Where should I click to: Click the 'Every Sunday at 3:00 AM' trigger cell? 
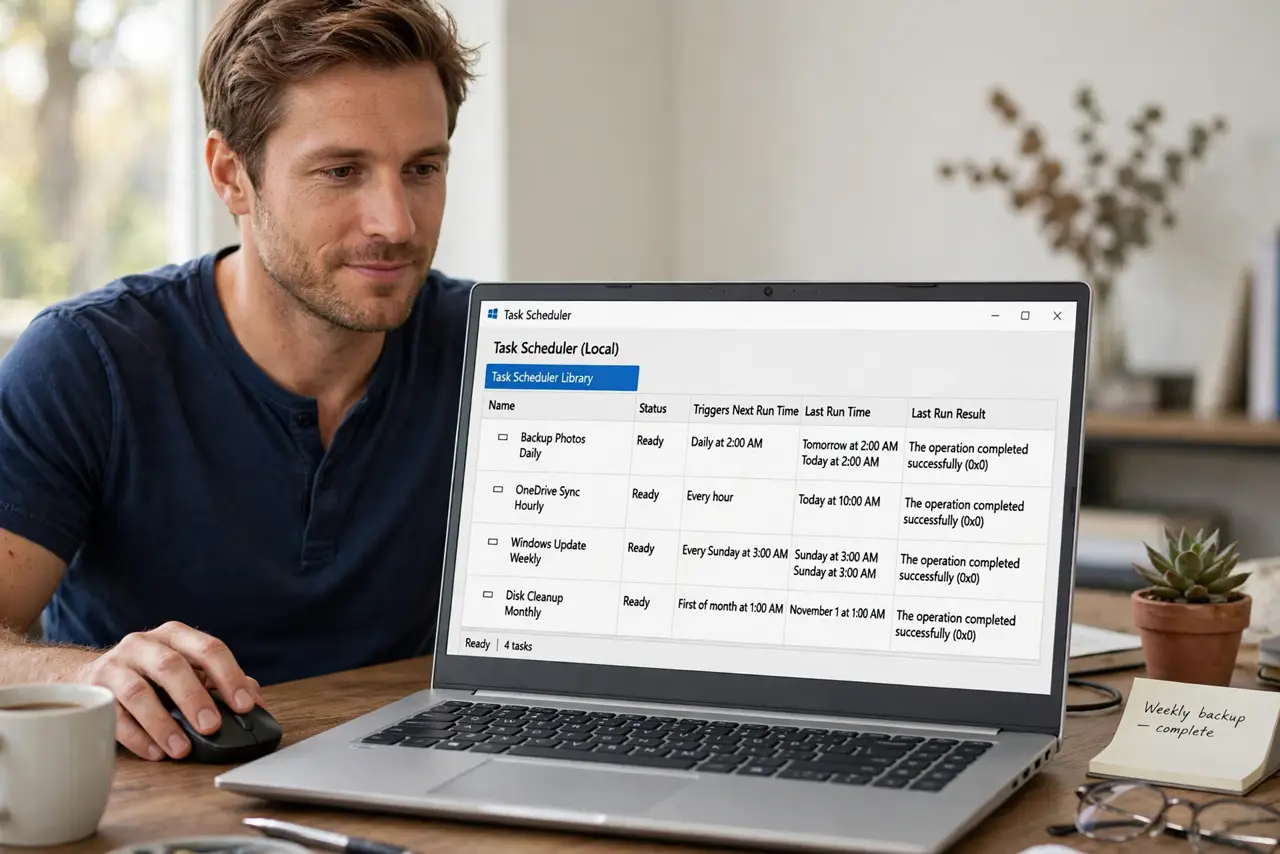coord(734,552)
